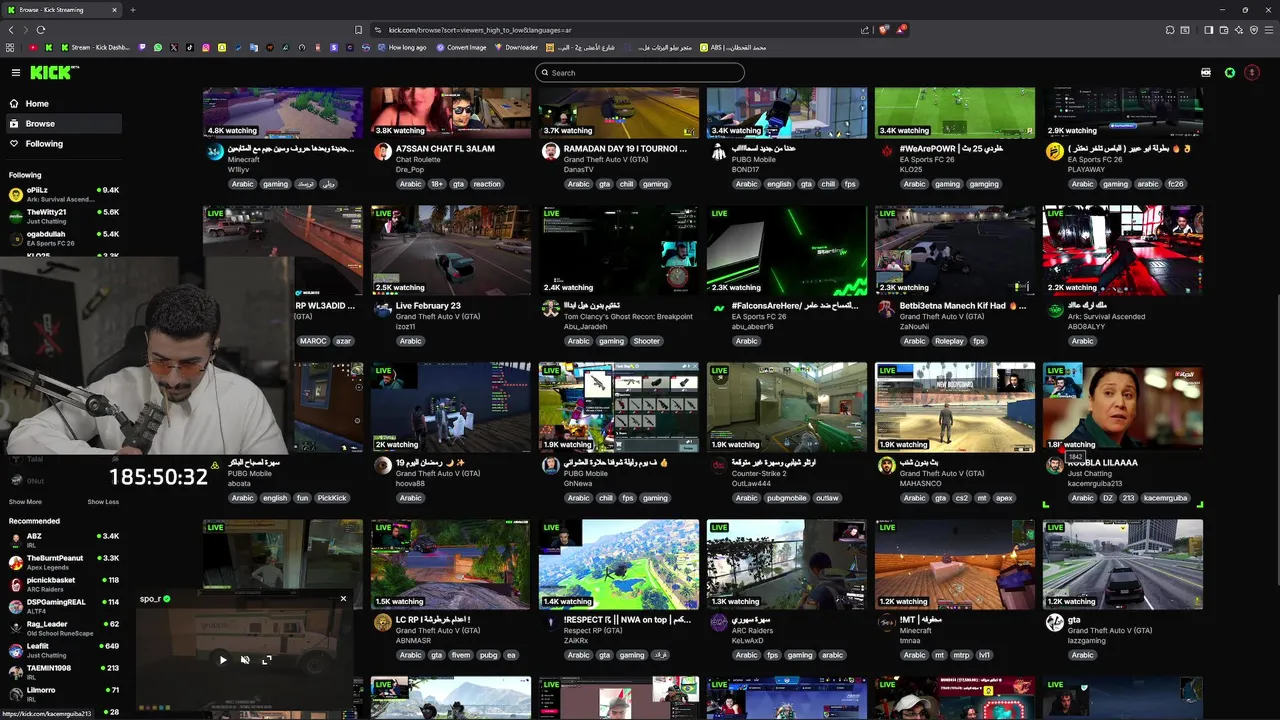
Task: Open ogabdullah channel in the Following list
Action: pyautogui.click(x=63, y=239)
